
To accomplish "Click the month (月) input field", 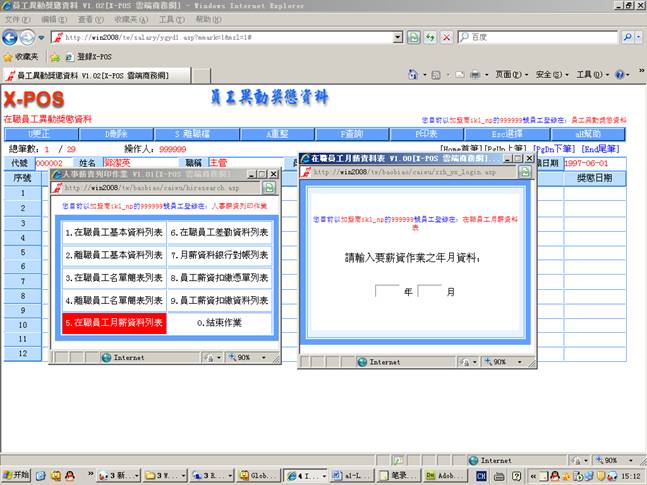I will (x=430, y=292).
